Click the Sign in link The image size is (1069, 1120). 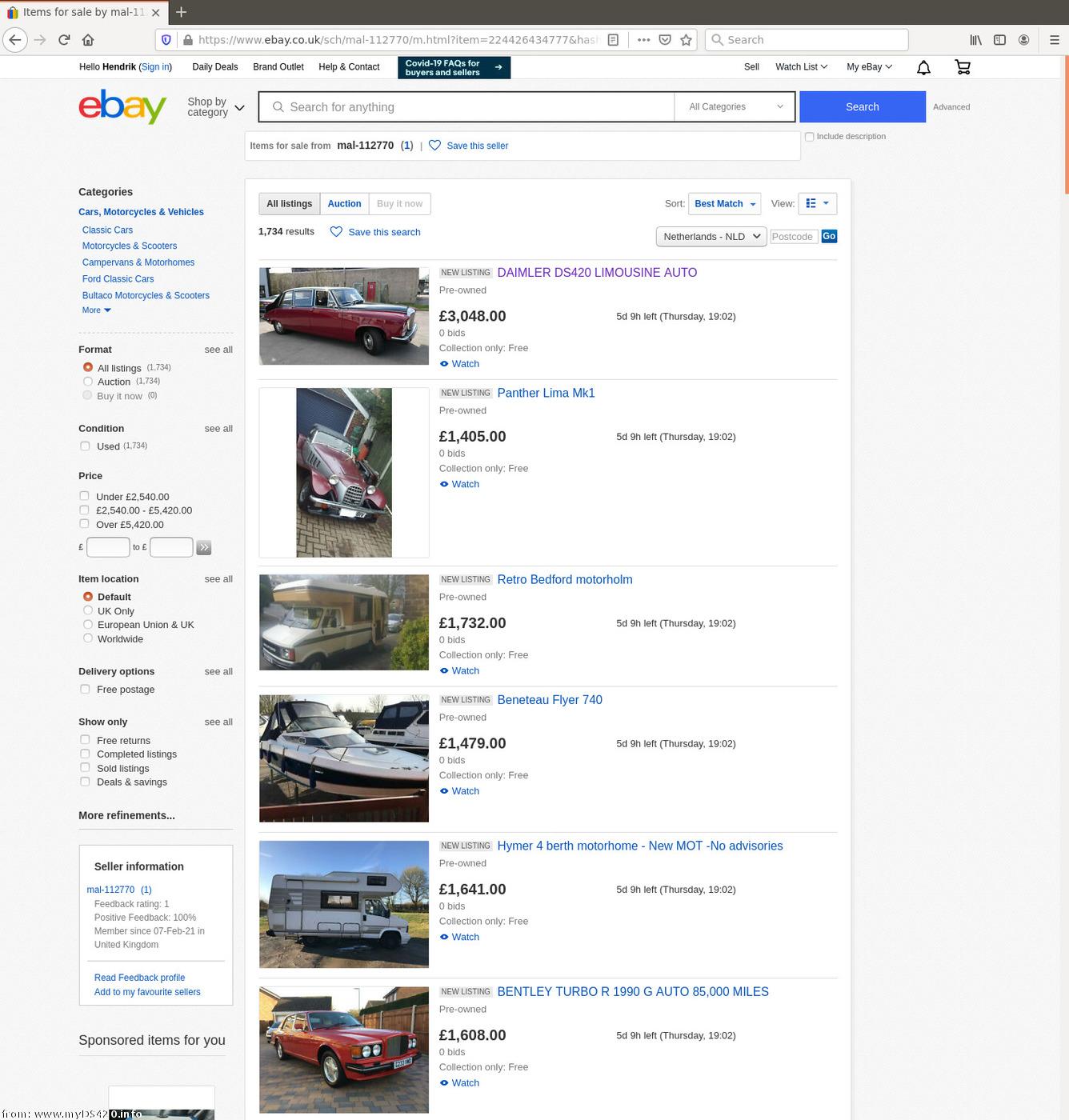(x=155, y=67)
